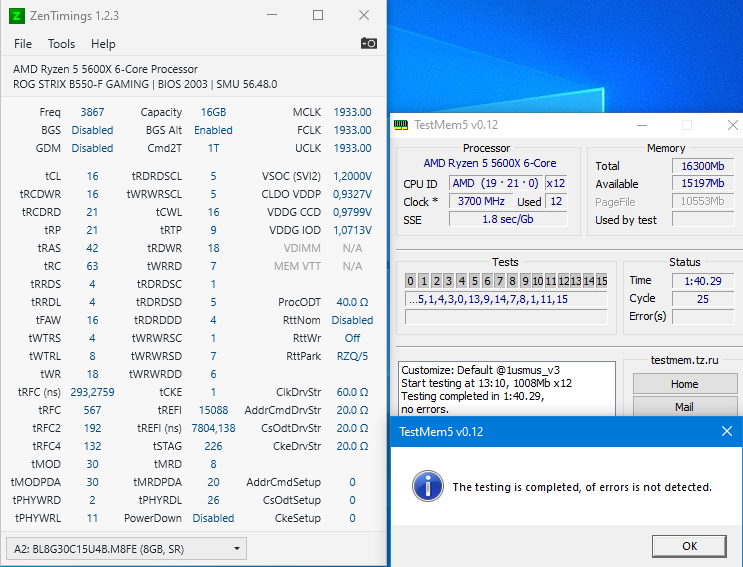Click the tSTAG value 226
The height and width of the screenshot is (567, 743).
[x=213, y=446]
